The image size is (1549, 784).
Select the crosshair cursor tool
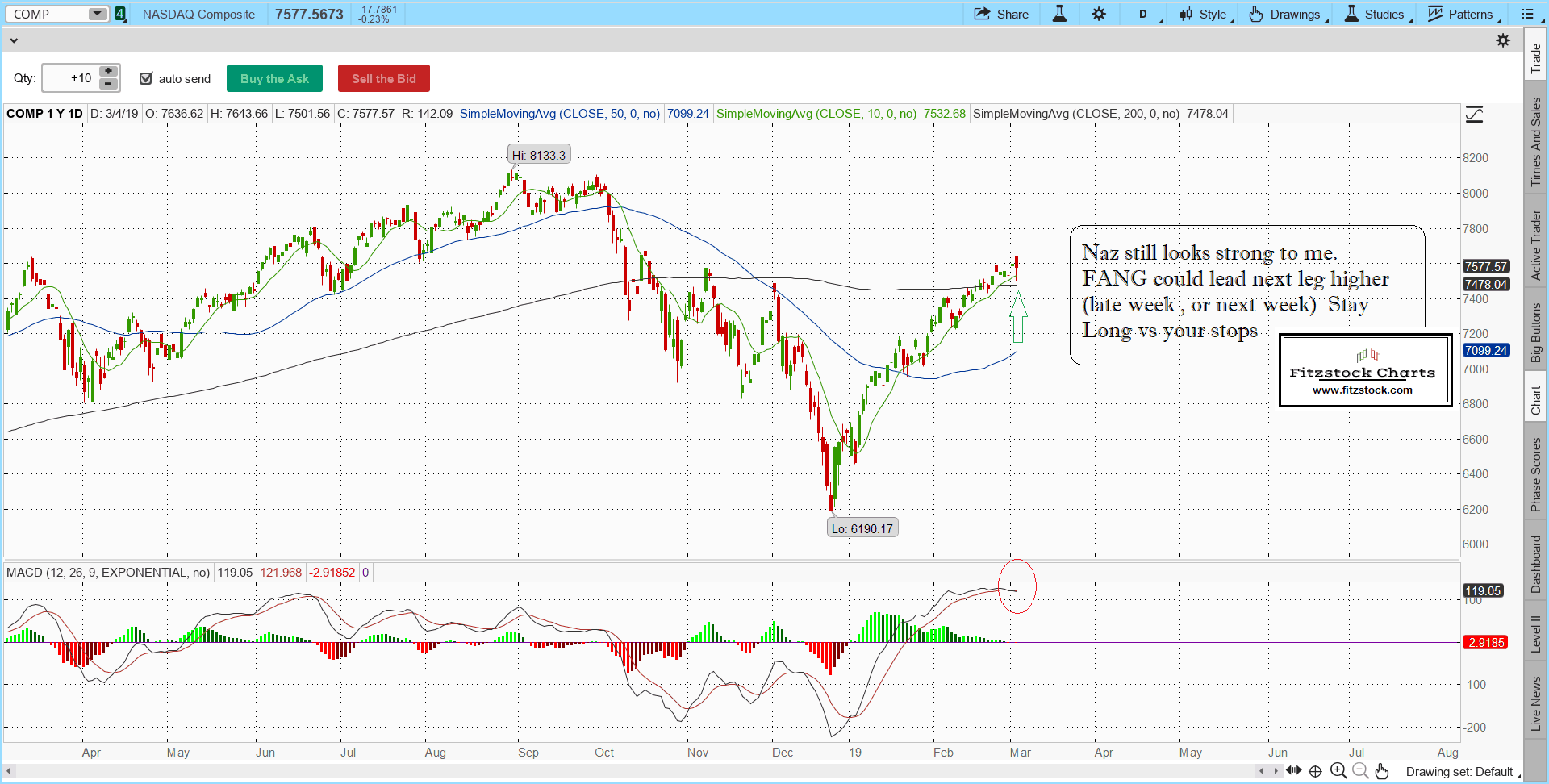1315,771
